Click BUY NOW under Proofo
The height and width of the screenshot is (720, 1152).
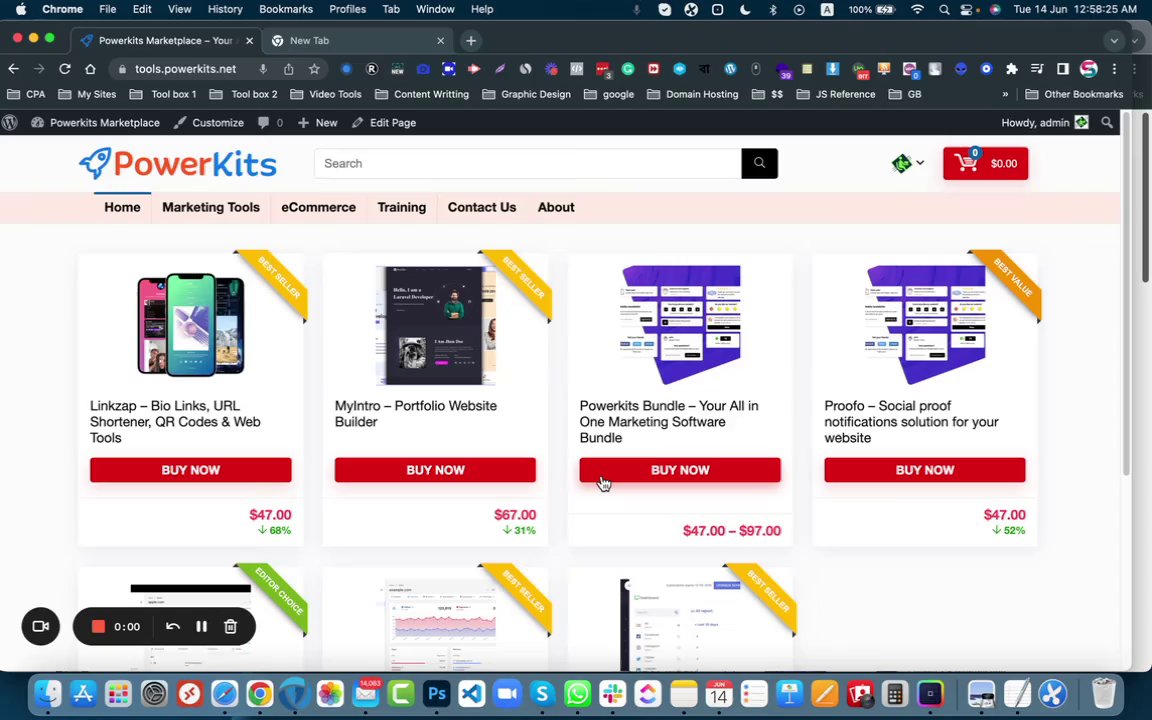(924, 470)
